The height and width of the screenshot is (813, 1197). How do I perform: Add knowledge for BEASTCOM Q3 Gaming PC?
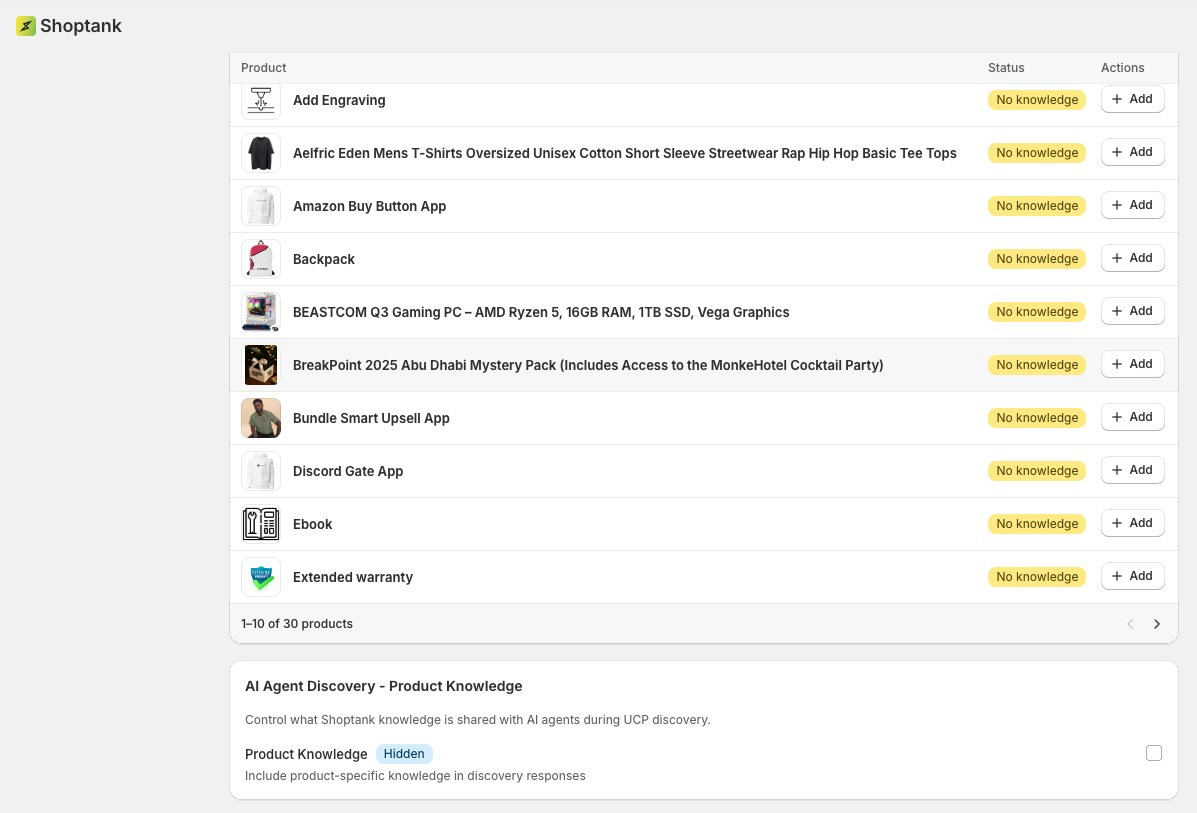click(1132, 311)
